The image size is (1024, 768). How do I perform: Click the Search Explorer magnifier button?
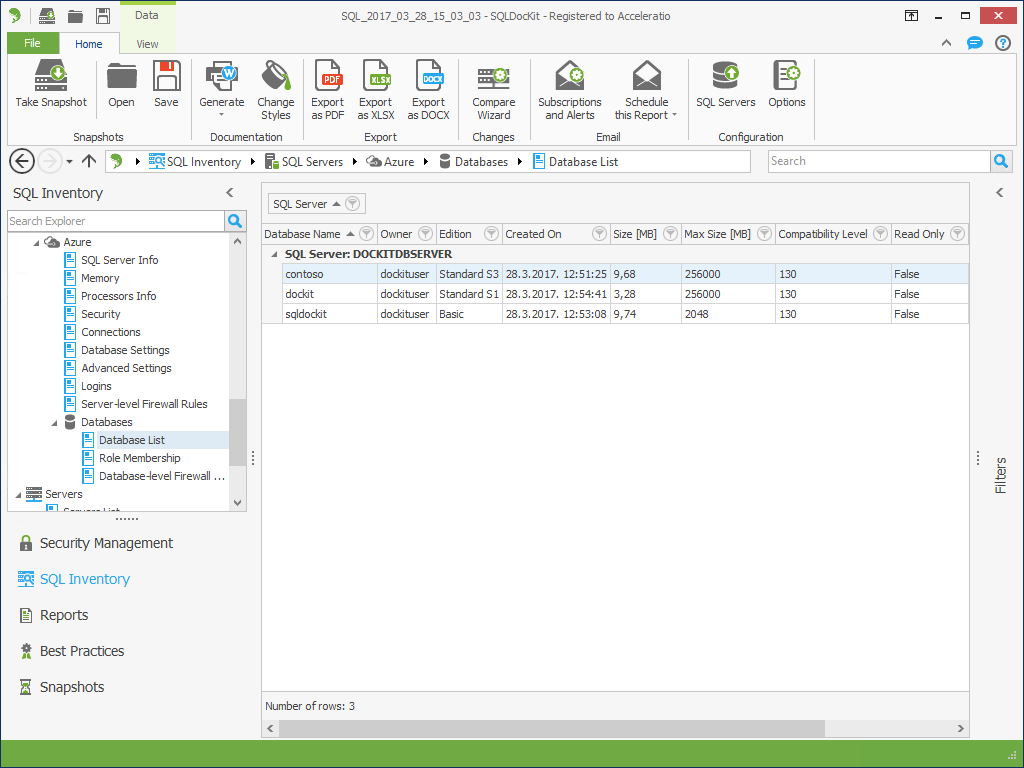[235, 221]
